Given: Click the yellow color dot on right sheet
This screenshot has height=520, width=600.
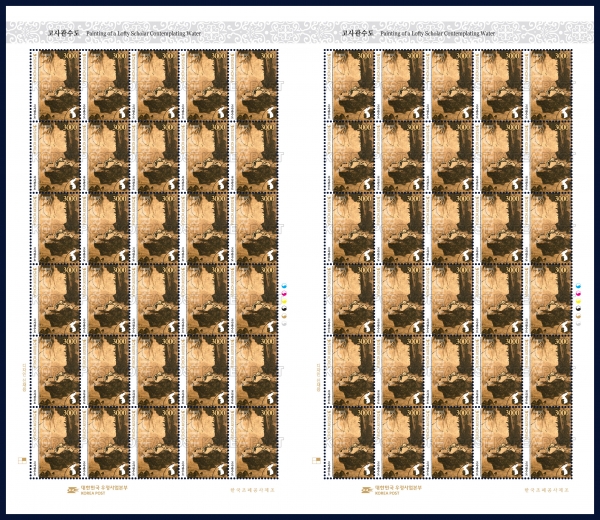Looking at the screenshot, I should (x=580, y=301).
